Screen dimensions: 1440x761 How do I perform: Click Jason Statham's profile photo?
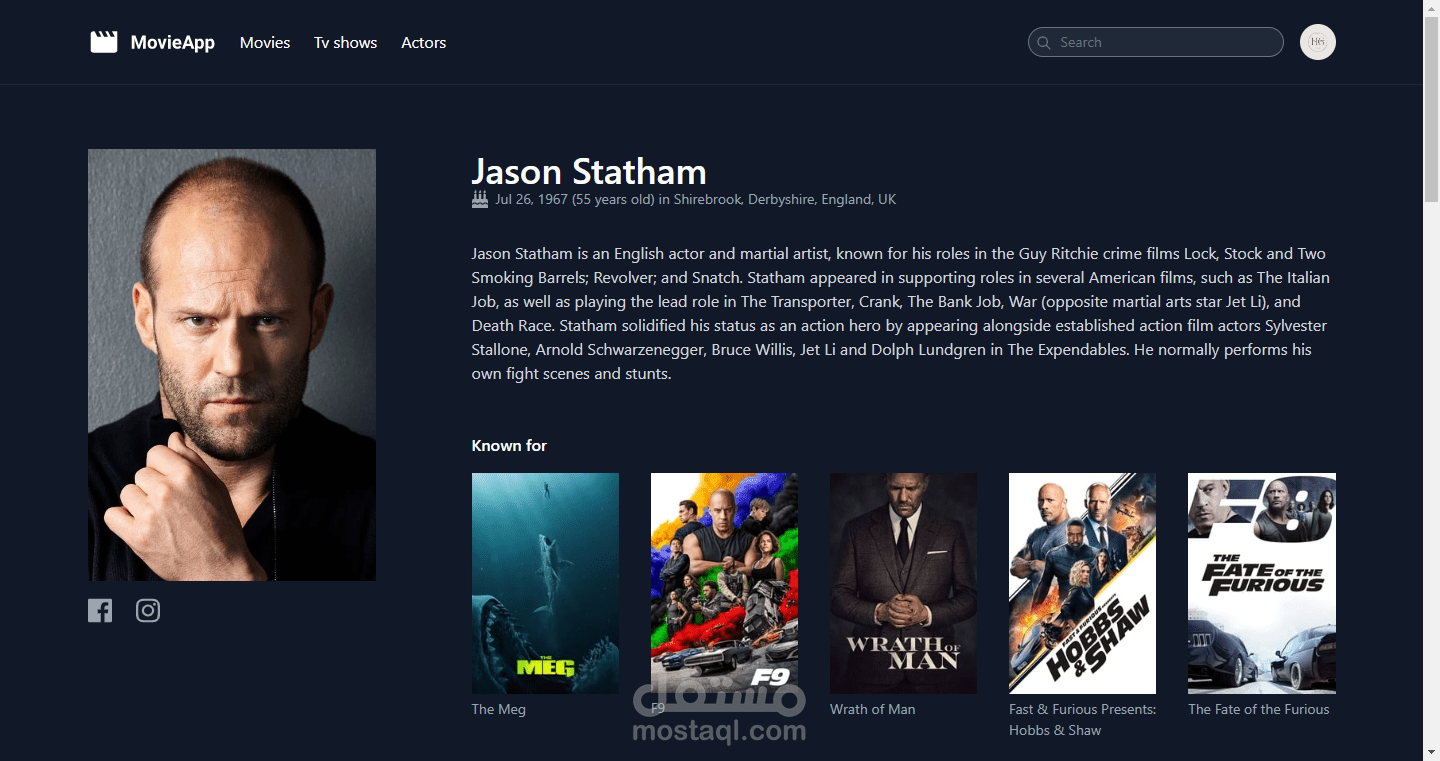point(232,365)
